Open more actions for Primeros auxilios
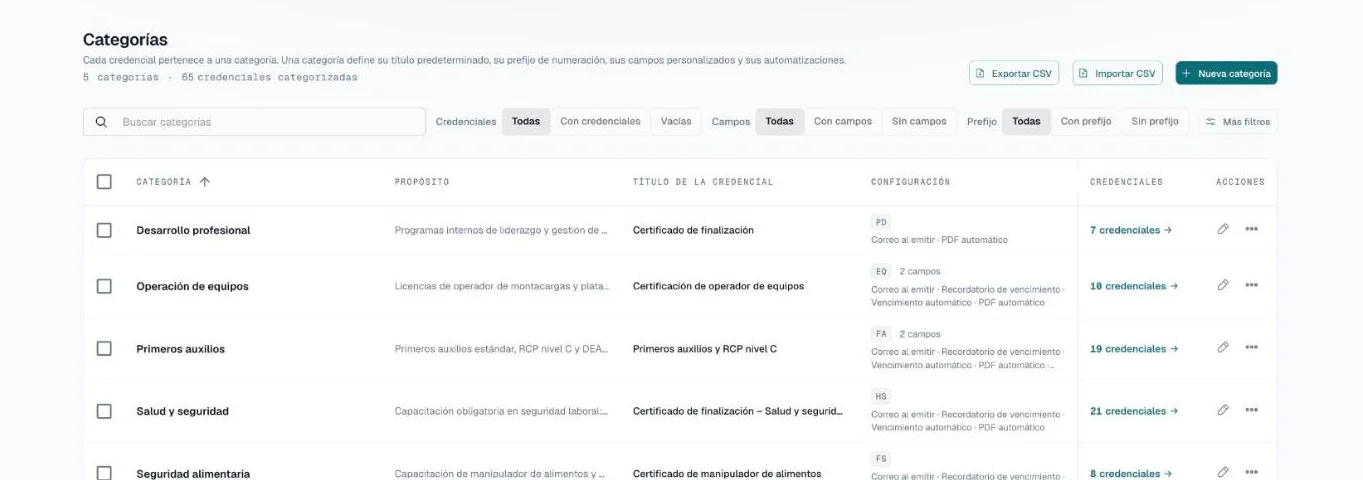1363x480 pixels. click(1251, 347)
